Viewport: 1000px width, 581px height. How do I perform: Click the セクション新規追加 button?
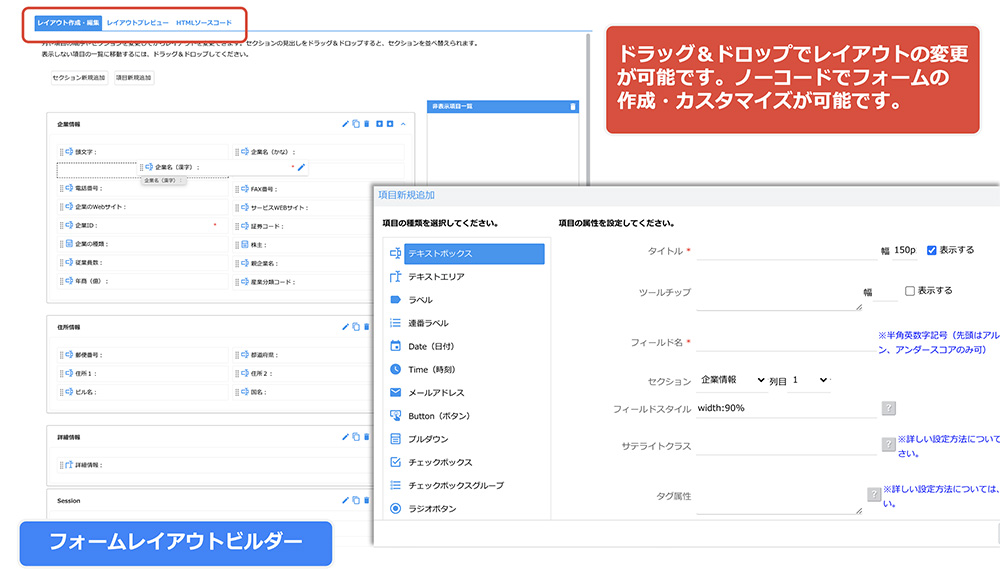tap(78, 77)
